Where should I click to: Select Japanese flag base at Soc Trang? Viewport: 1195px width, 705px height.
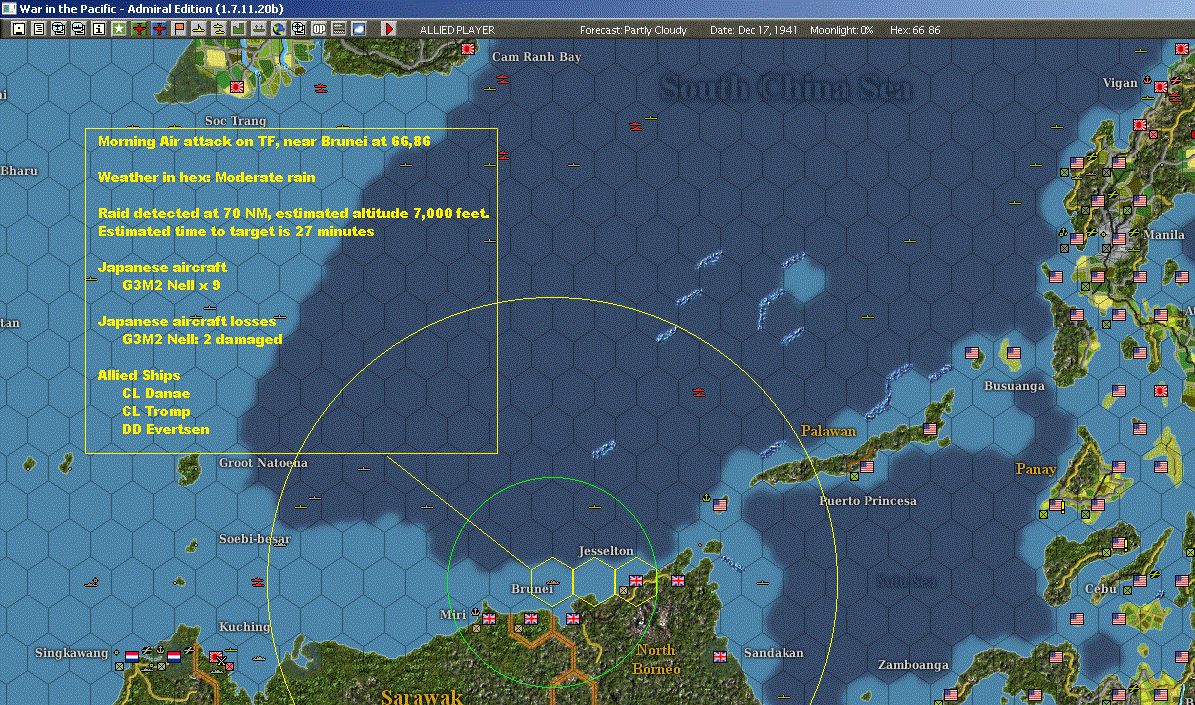point(237,87)
